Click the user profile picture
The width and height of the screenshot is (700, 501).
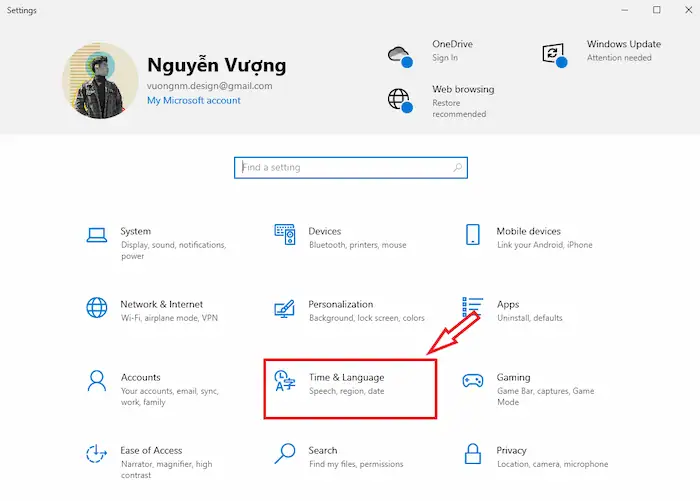pos(100,80)
